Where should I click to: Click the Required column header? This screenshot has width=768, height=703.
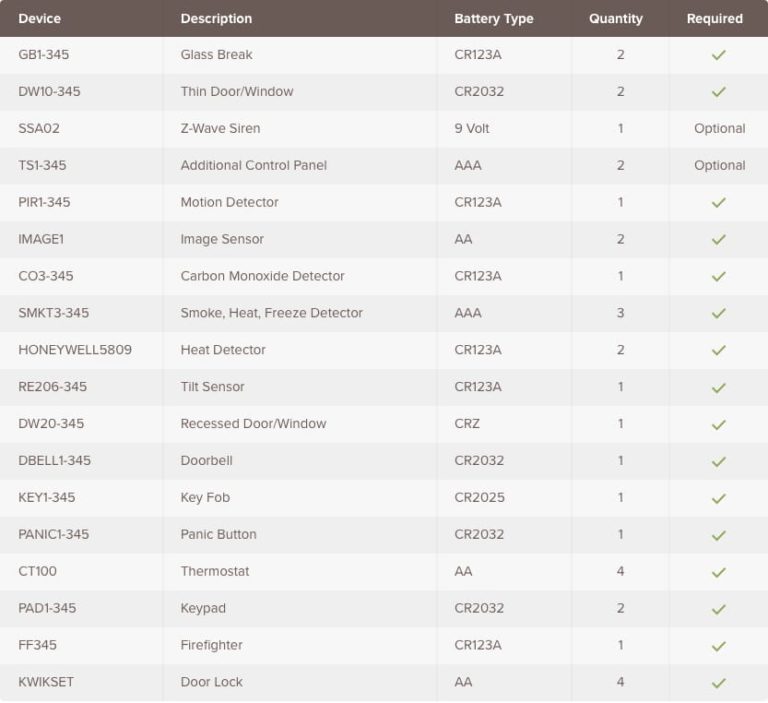pyautogui.click(x=714, y=18)
